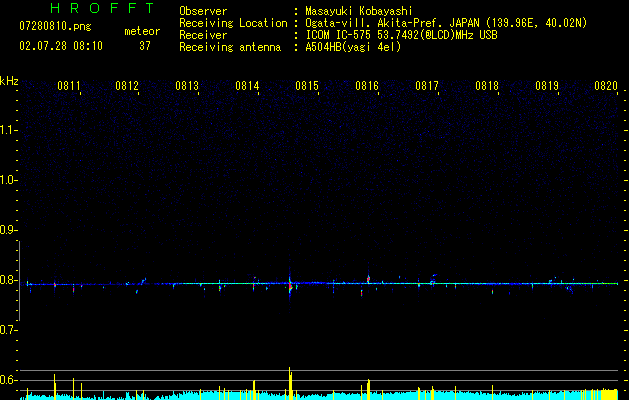
Task: Click the 1.0 kHz axis label
Action: point(8,180)
